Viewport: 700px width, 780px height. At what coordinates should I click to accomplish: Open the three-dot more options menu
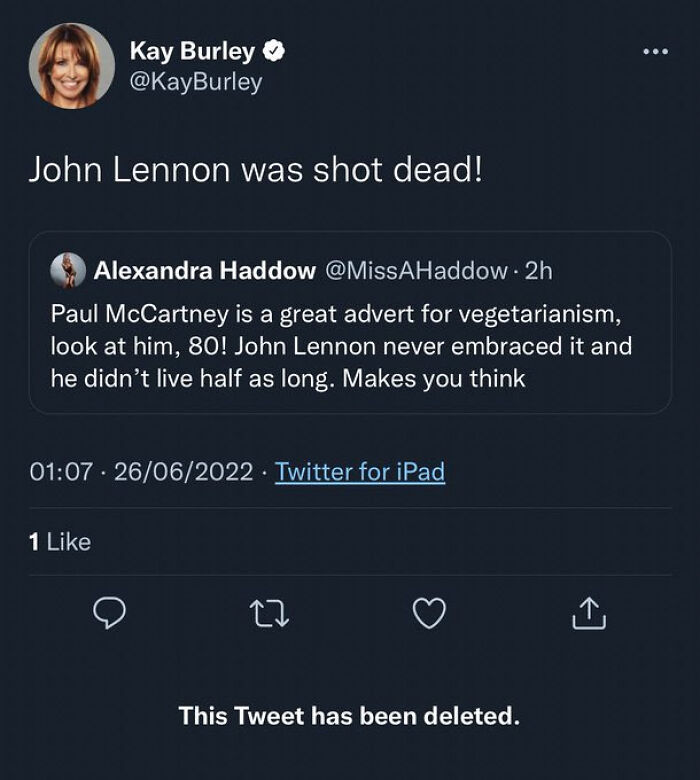click(x=655, y=51)
